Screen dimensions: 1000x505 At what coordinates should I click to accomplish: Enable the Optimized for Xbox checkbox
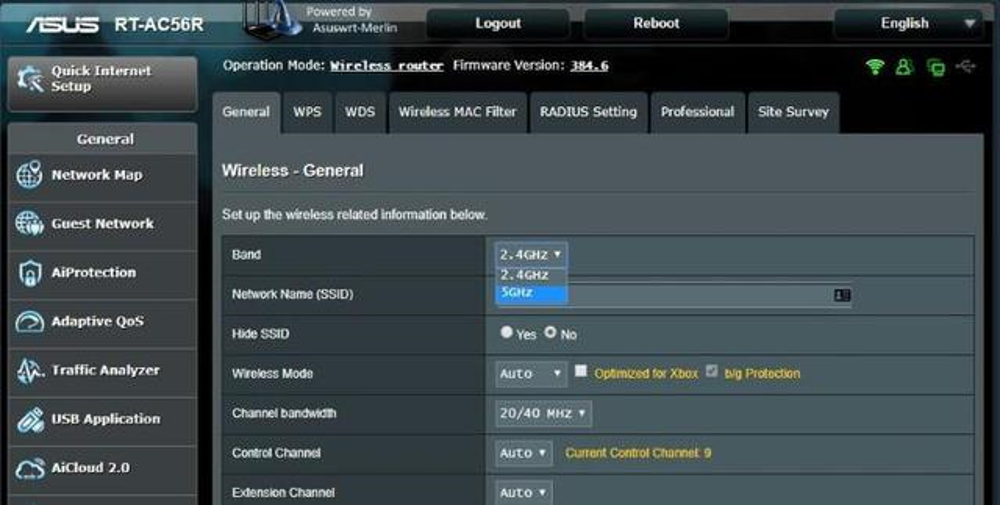click(x=581, y=372)
